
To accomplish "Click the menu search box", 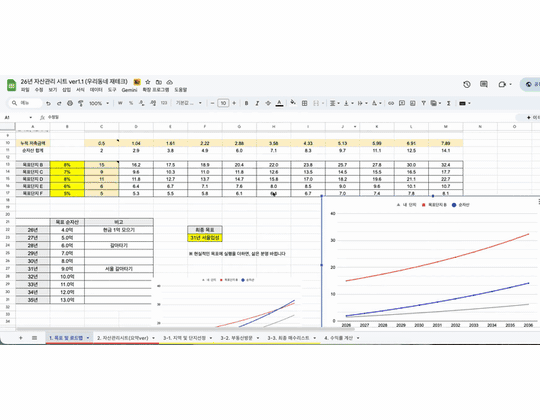I will pos(25,103).
